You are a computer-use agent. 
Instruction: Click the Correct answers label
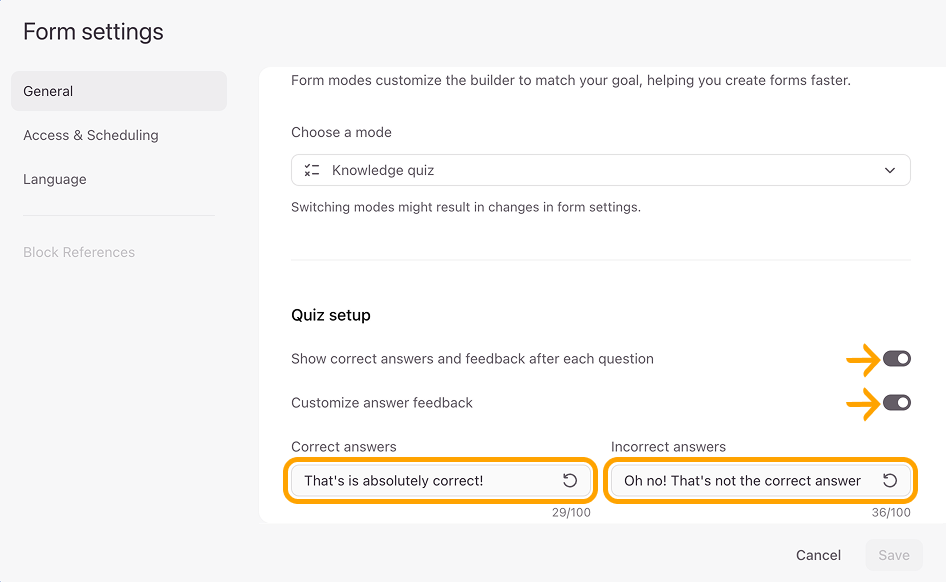(344, 447)
